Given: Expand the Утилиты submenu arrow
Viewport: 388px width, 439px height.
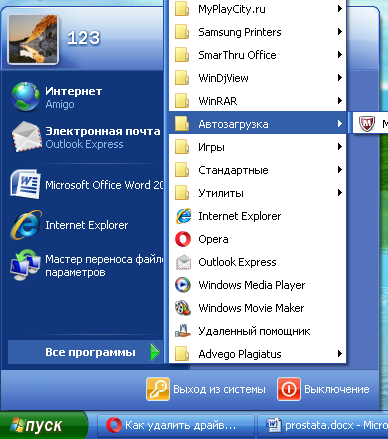Looking at the screenshot, I should tap(340, 192).
